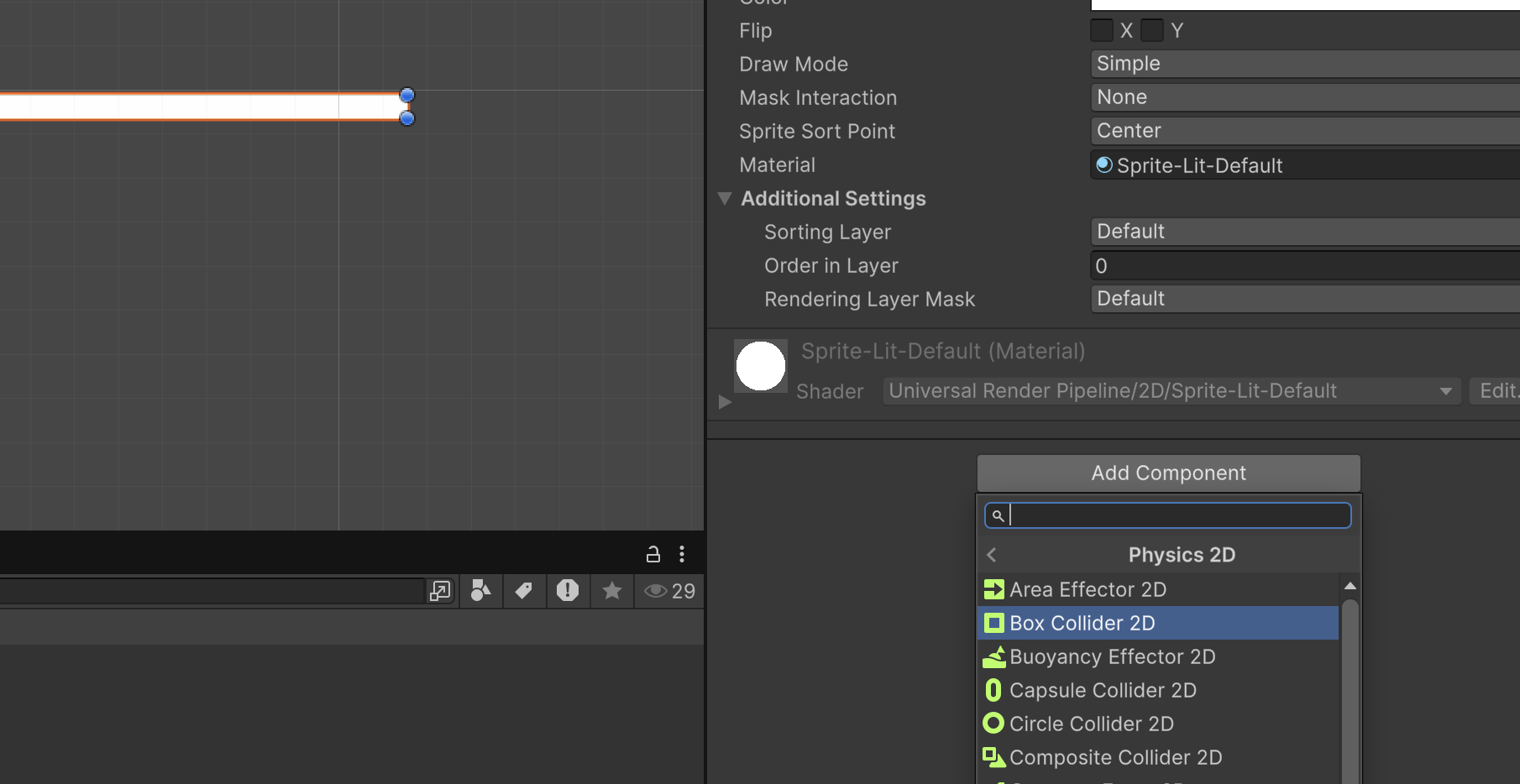Open the panel's three-dot options menu
This screenshot has height=784, width=1520.
click(x=682, y=554)
